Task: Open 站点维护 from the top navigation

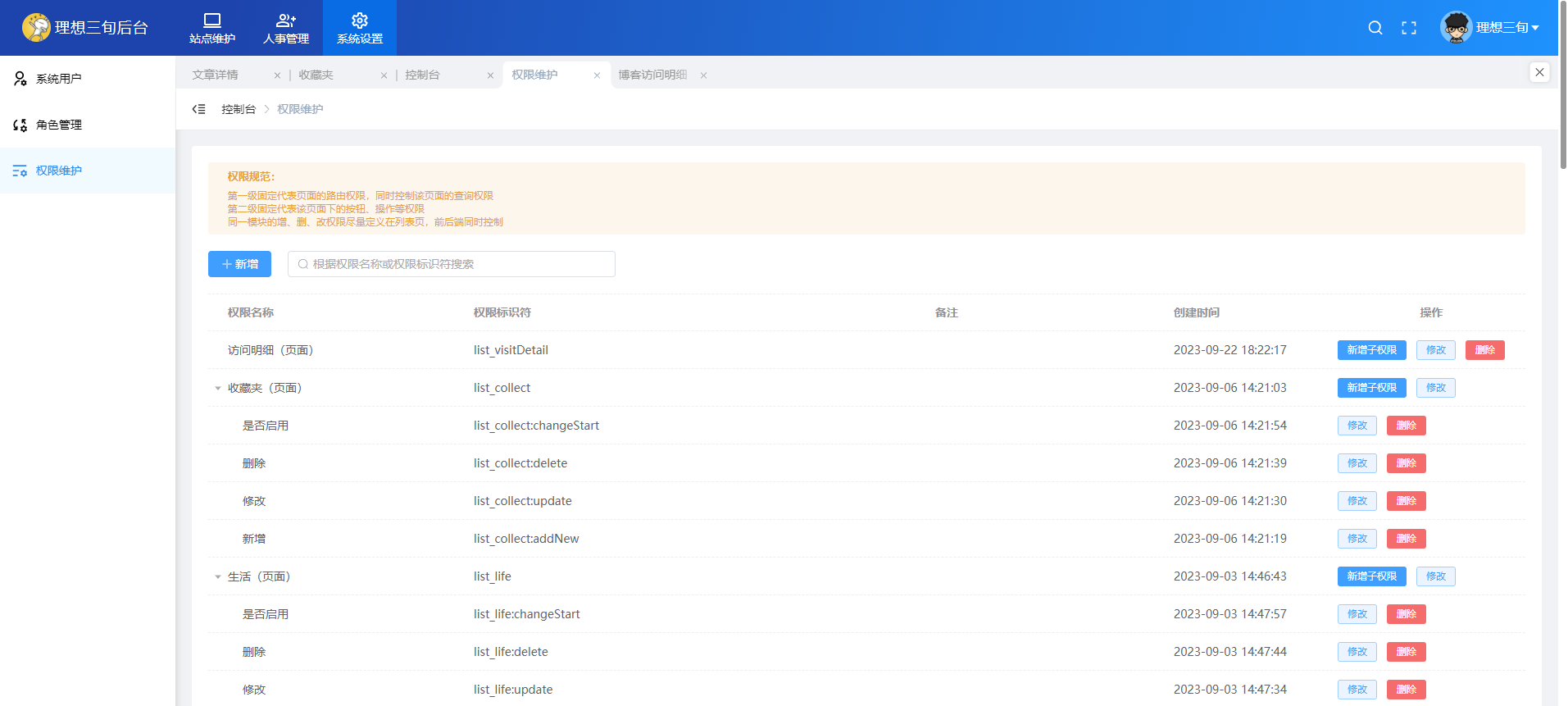Action: tap(212, 28)
